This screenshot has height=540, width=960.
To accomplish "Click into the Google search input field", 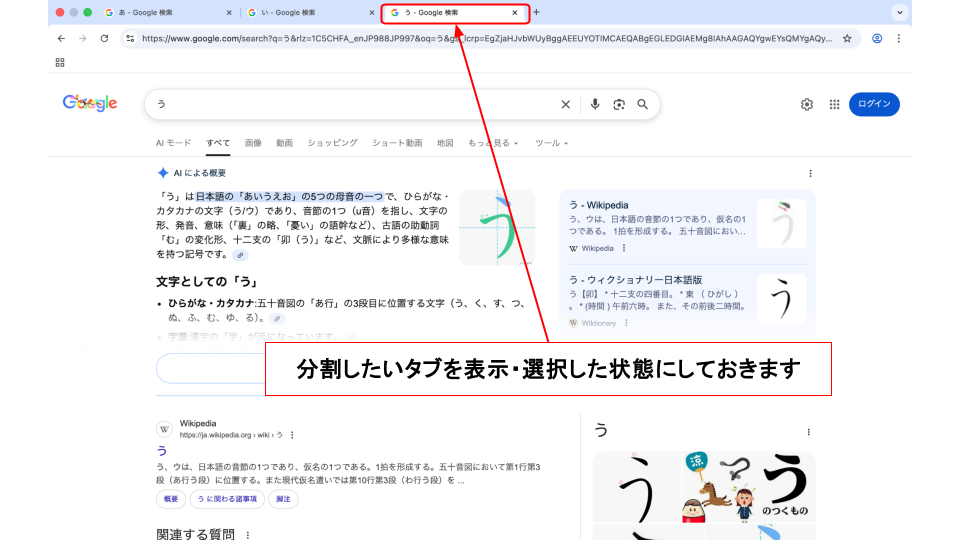I will 350,104.
